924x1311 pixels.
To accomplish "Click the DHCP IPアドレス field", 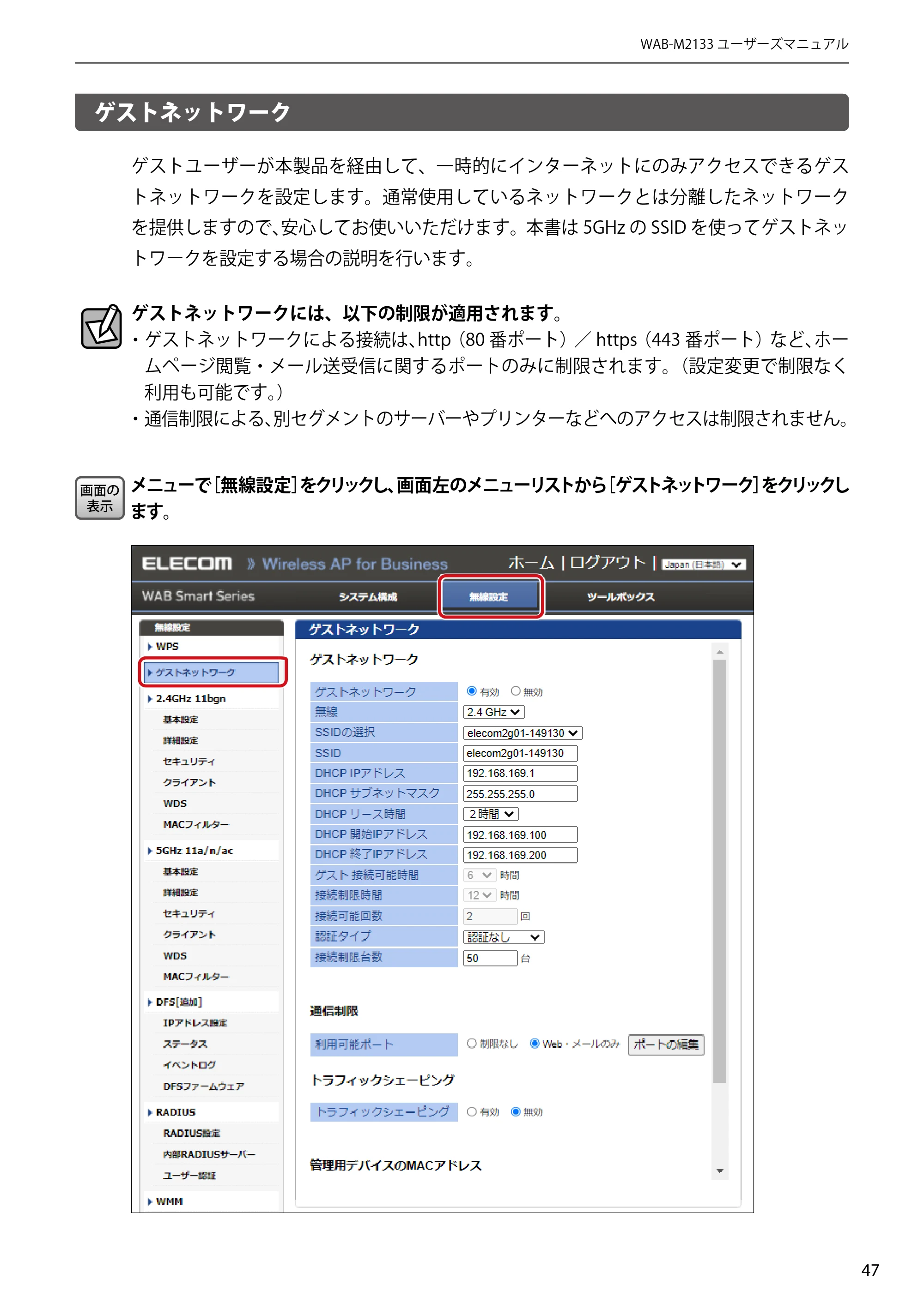I will click(x=520, y=774).
